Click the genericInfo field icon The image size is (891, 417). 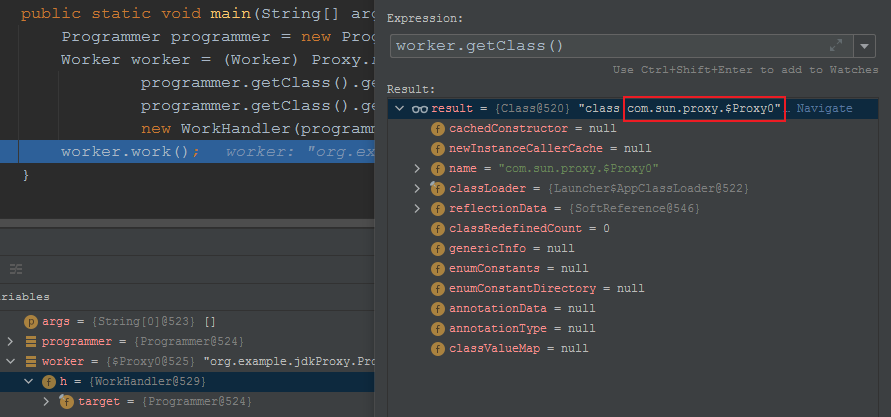click(438, 249)
